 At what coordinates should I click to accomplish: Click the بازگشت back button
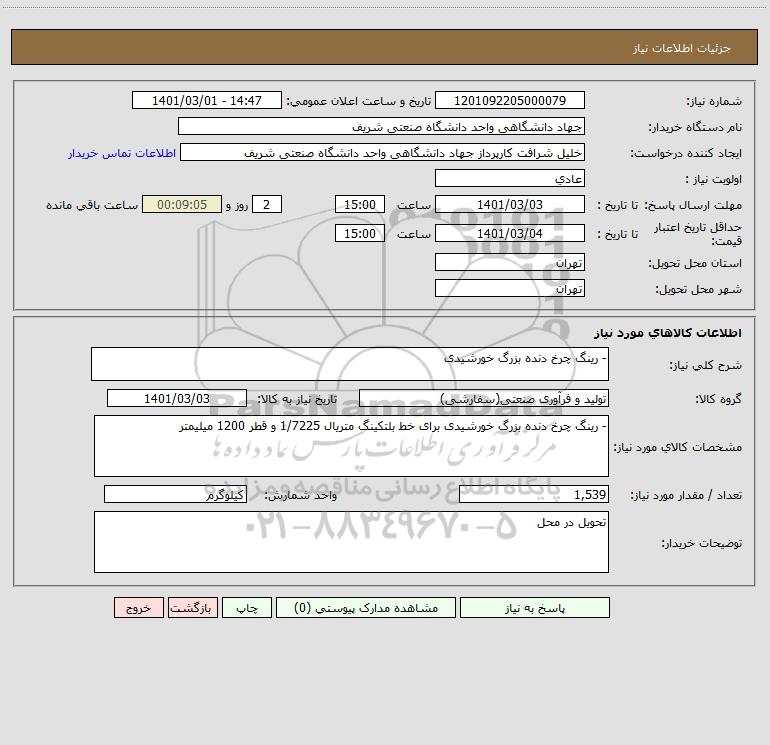click(x=192, y=607)
